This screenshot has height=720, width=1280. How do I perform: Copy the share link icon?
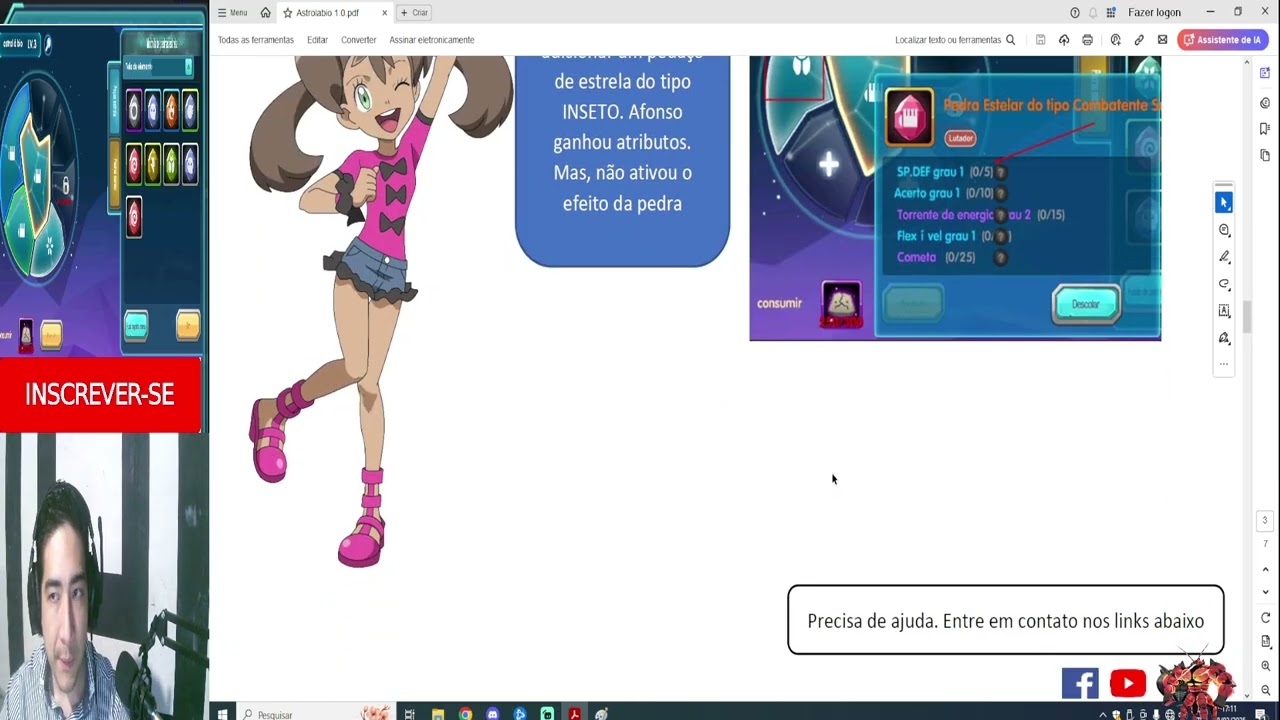pos(1139,40)
